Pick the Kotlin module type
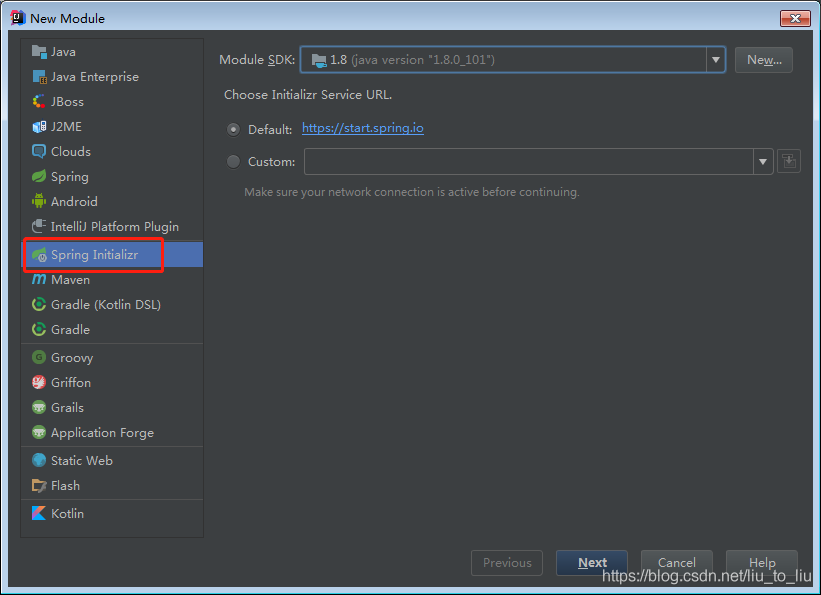Image resolution: width=821 pixels, height=595 pixels. click(112, 513)
